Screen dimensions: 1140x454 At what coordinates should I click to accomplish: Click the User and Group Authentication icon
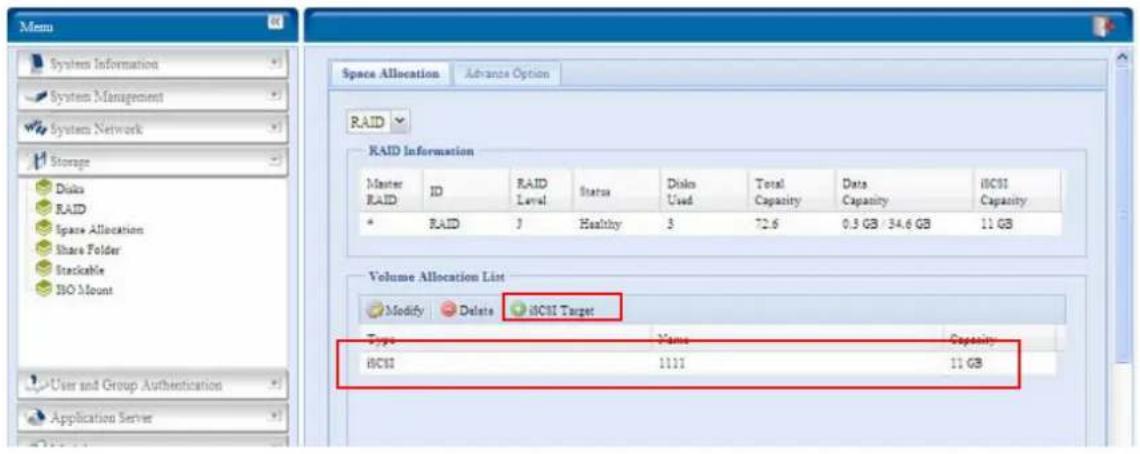38,383
